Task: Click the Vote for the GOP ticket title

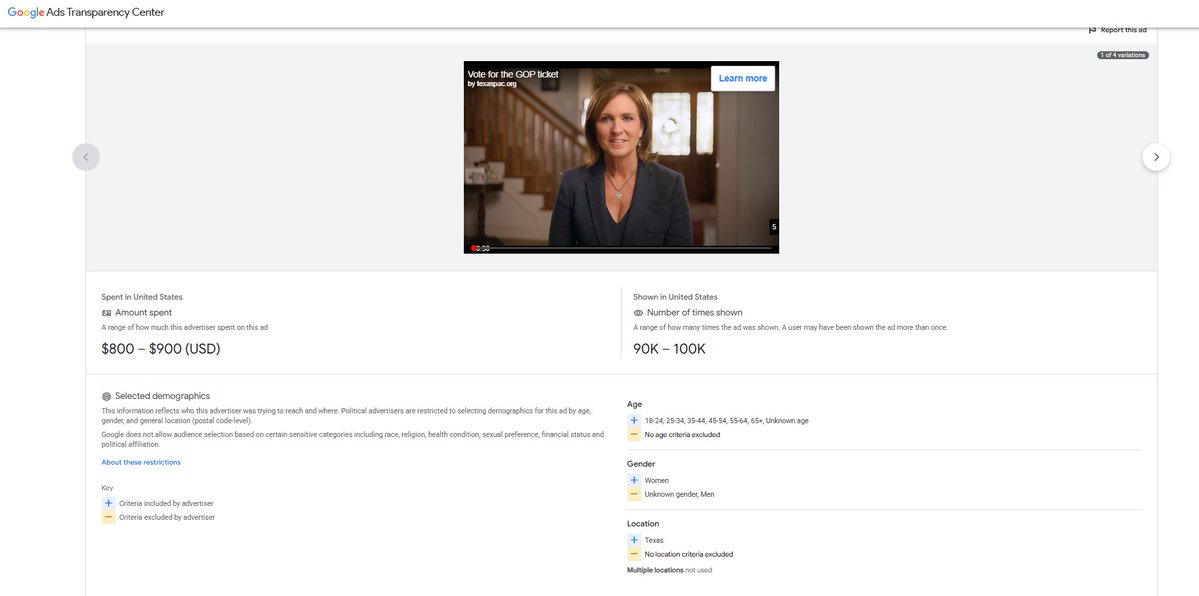Action: pos(512,74)
